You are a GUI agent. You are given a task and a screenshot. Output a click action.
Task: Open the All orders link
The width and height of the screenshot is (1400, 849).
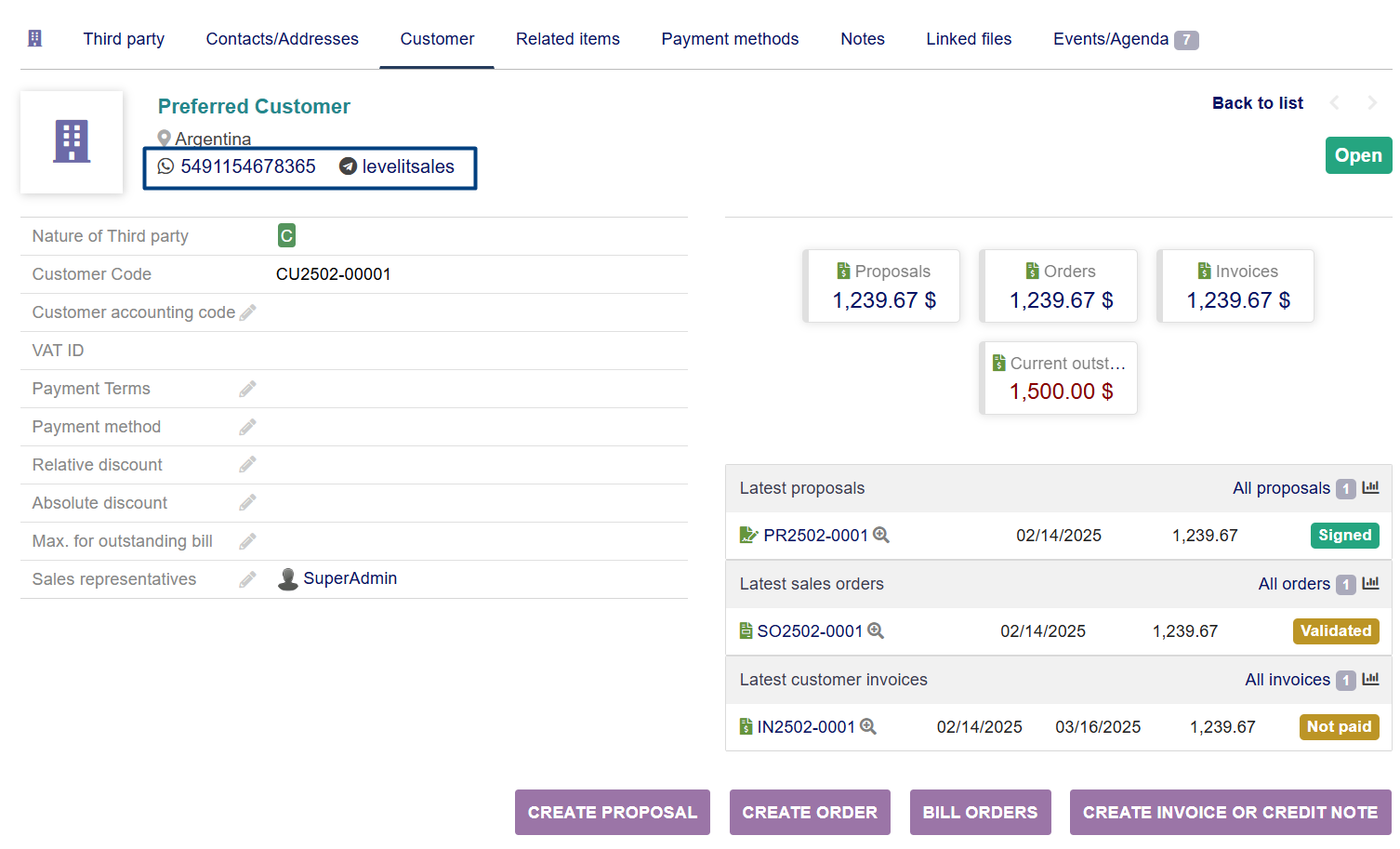click(1293, 584)
